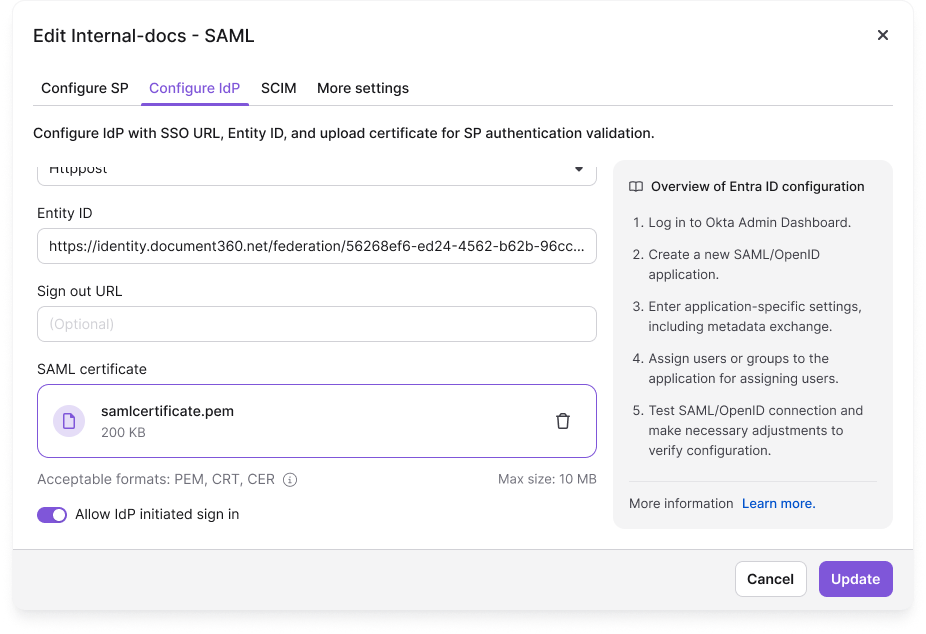Delete samlcertificate.pem using trash icon

point(563,421)
